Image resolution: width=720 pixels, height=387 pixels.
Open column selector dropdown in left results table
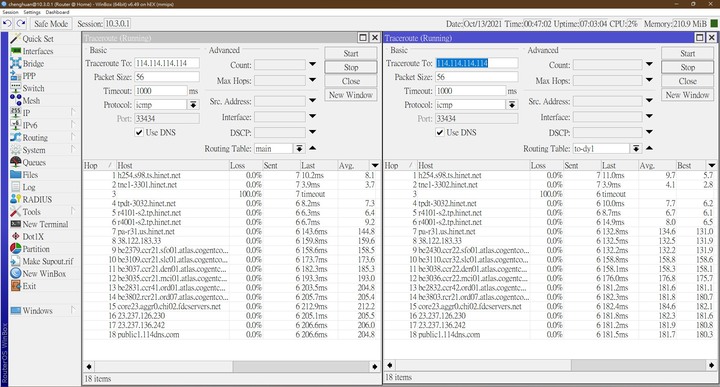tap(375, 165)
